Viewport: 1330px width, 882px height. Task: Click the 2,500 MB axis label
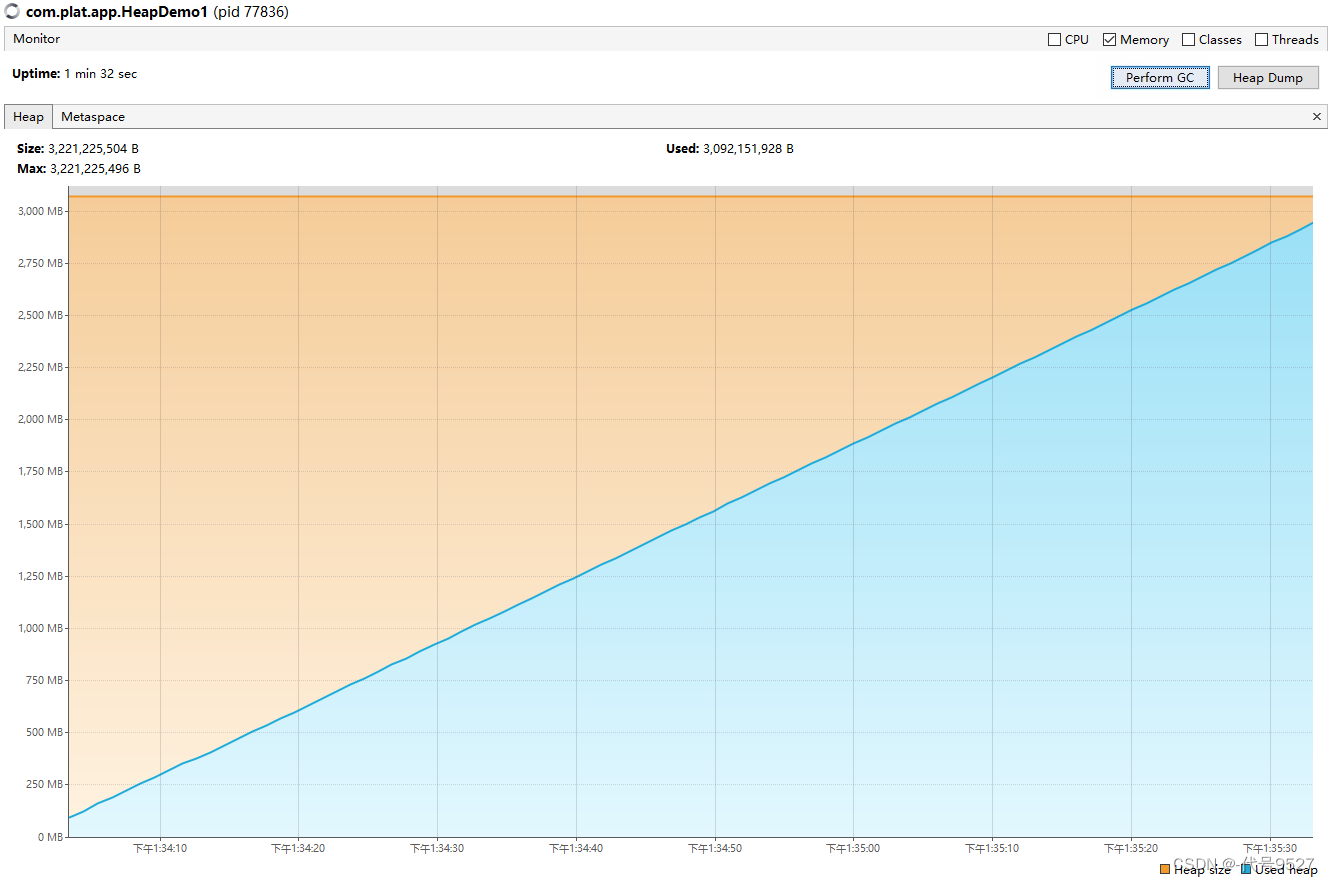click(41, 315)
